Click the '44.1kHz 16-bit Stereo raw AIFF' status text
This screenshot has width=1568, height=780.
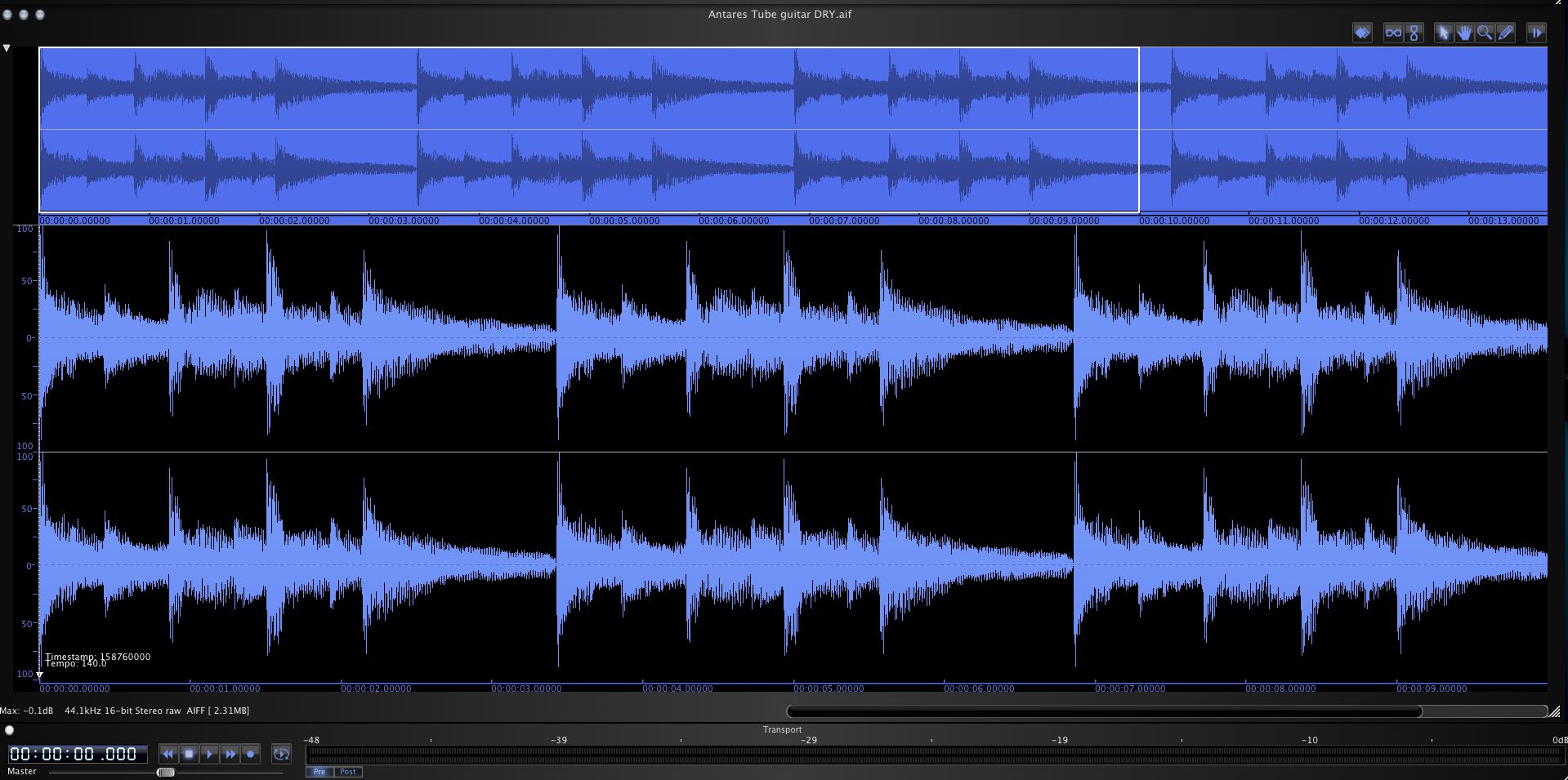[x=135, y=711]
